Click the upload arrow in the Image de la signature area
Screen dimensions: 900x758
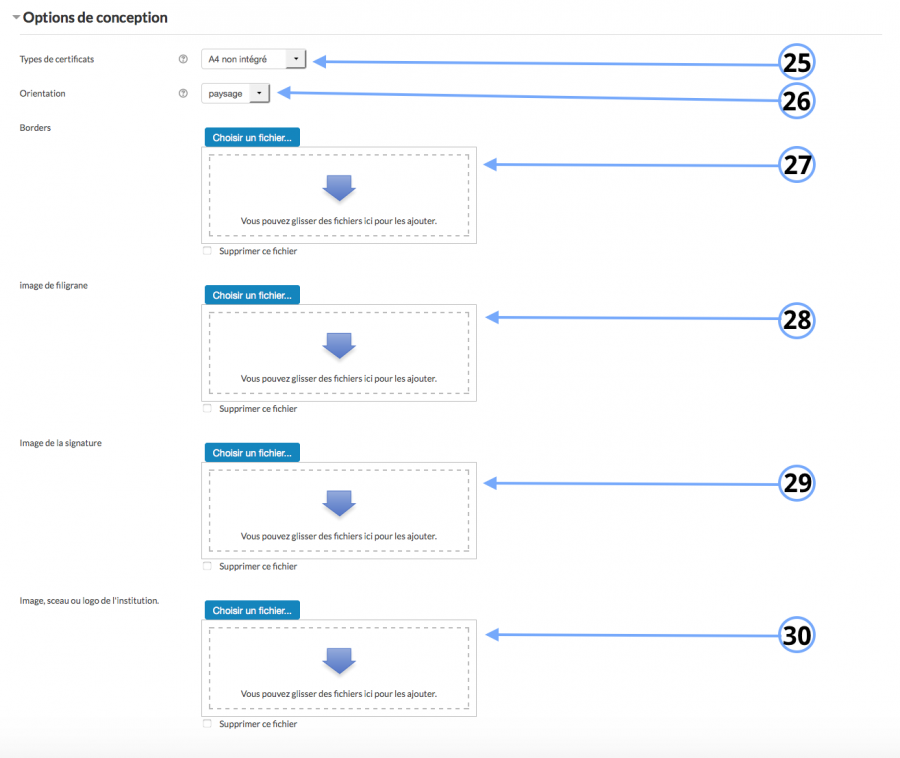pyautogui.click(x=339, y=503)
